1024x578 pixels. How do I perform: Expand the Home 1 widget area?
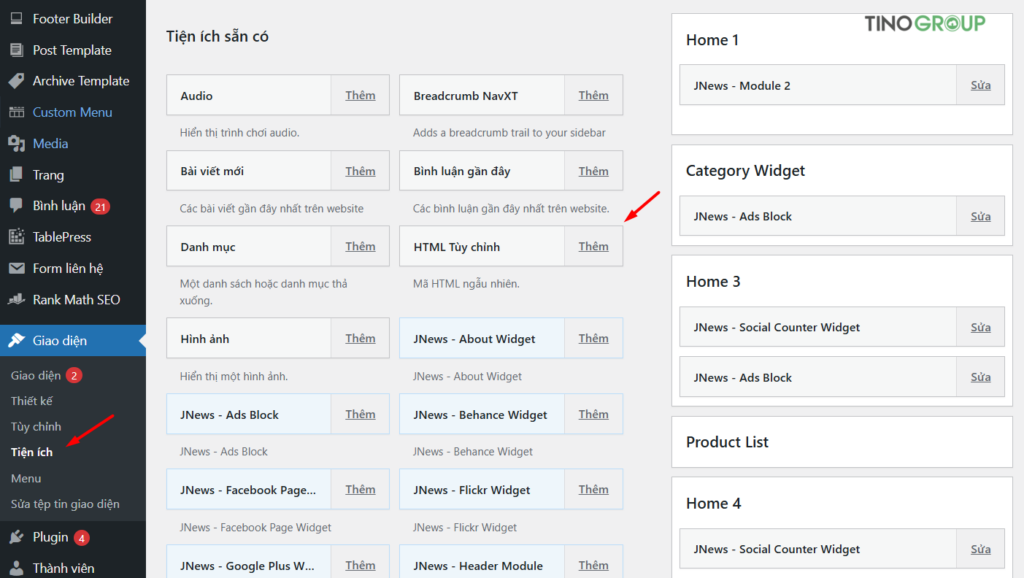coord(712,40)
